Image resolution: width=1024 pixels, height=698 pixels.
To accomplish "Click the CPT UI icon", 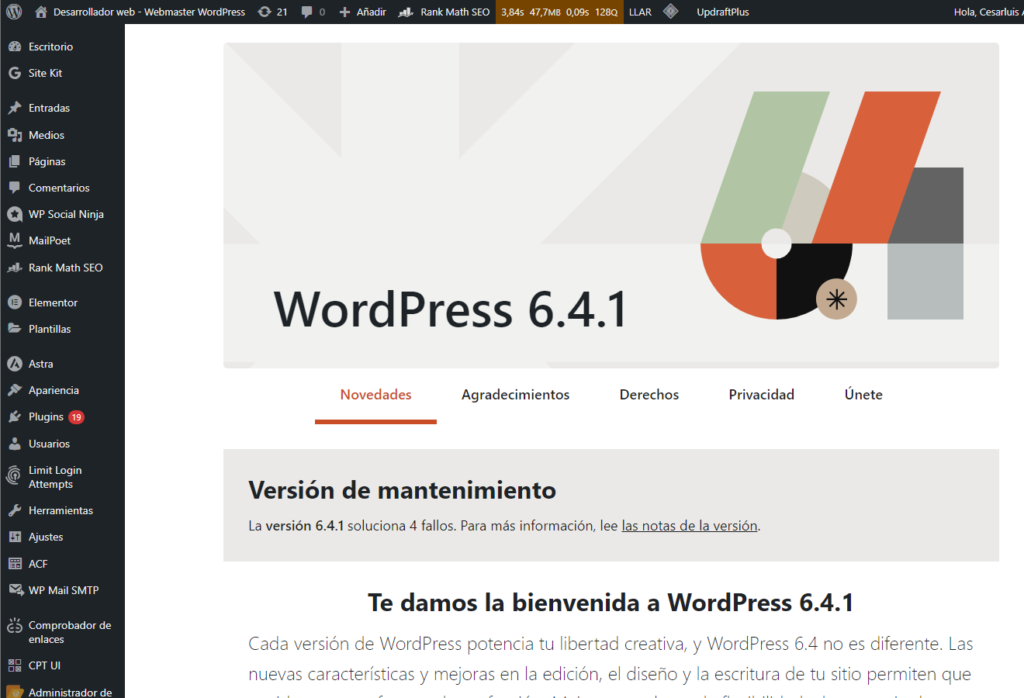I will (14, 665).
